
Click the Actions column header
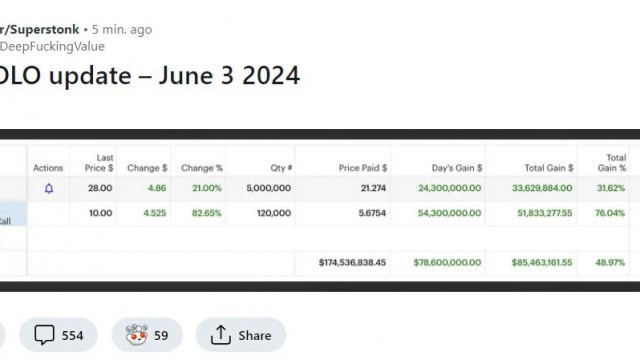[x=48, y=168]
